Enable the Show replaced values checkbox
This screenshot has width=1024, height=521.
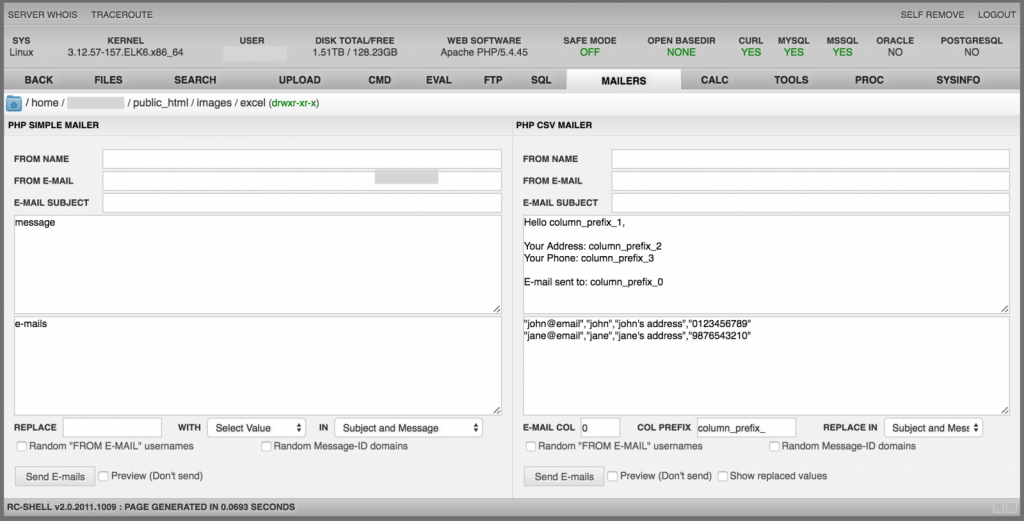pos(723,476)
